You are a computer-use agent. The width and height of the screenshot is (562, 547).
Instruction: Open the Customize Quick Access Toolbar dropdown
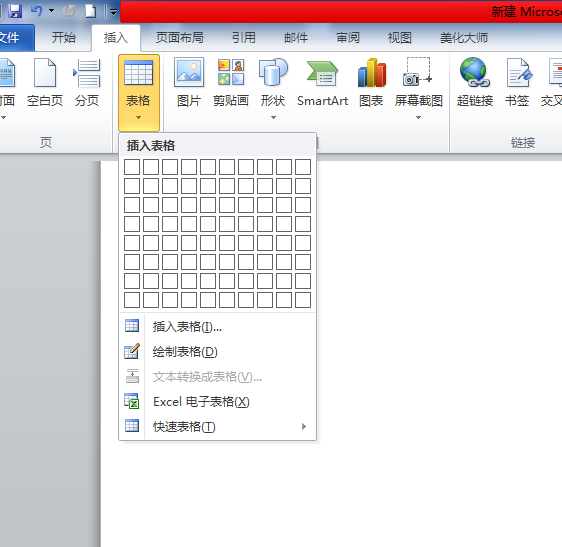pos(113,12)
